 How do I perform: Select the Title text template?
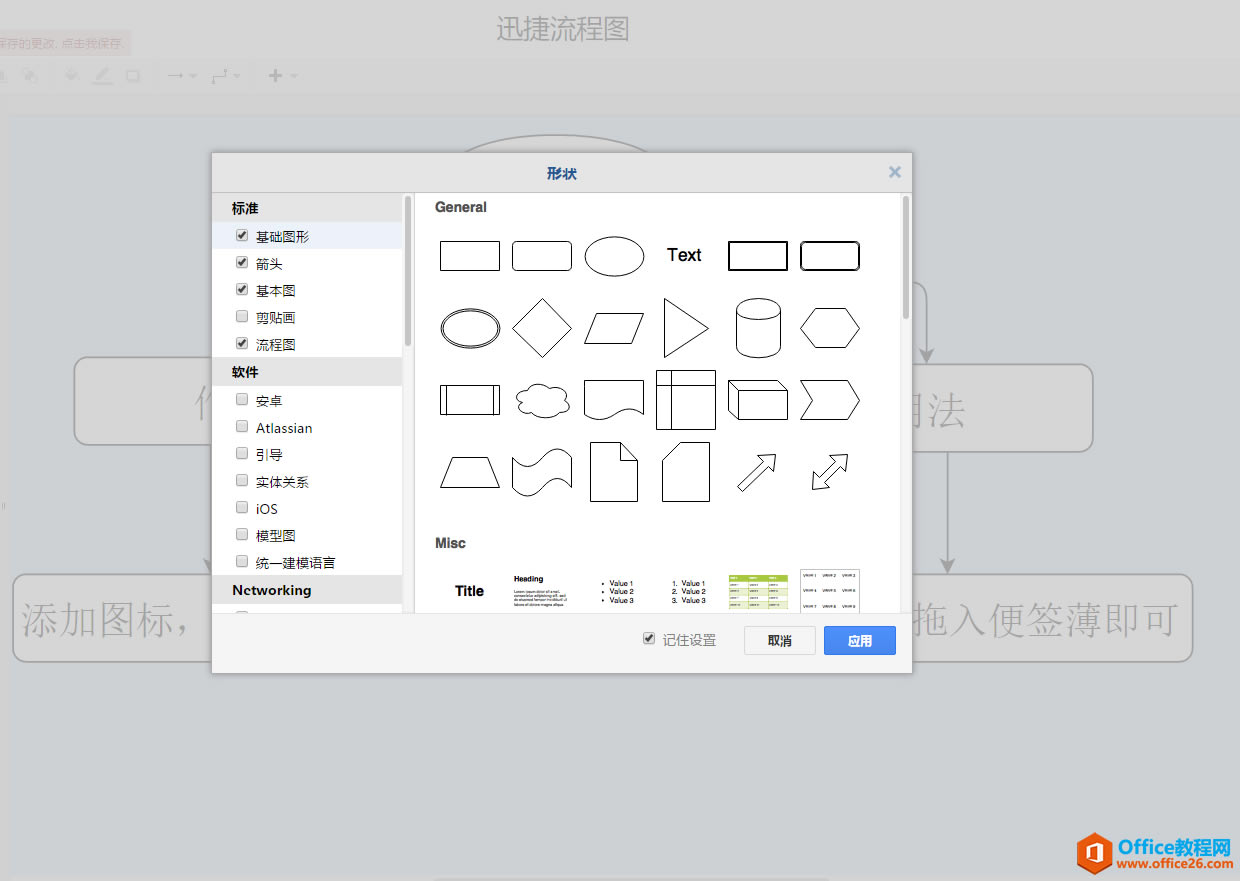click(x=470, y=591)
